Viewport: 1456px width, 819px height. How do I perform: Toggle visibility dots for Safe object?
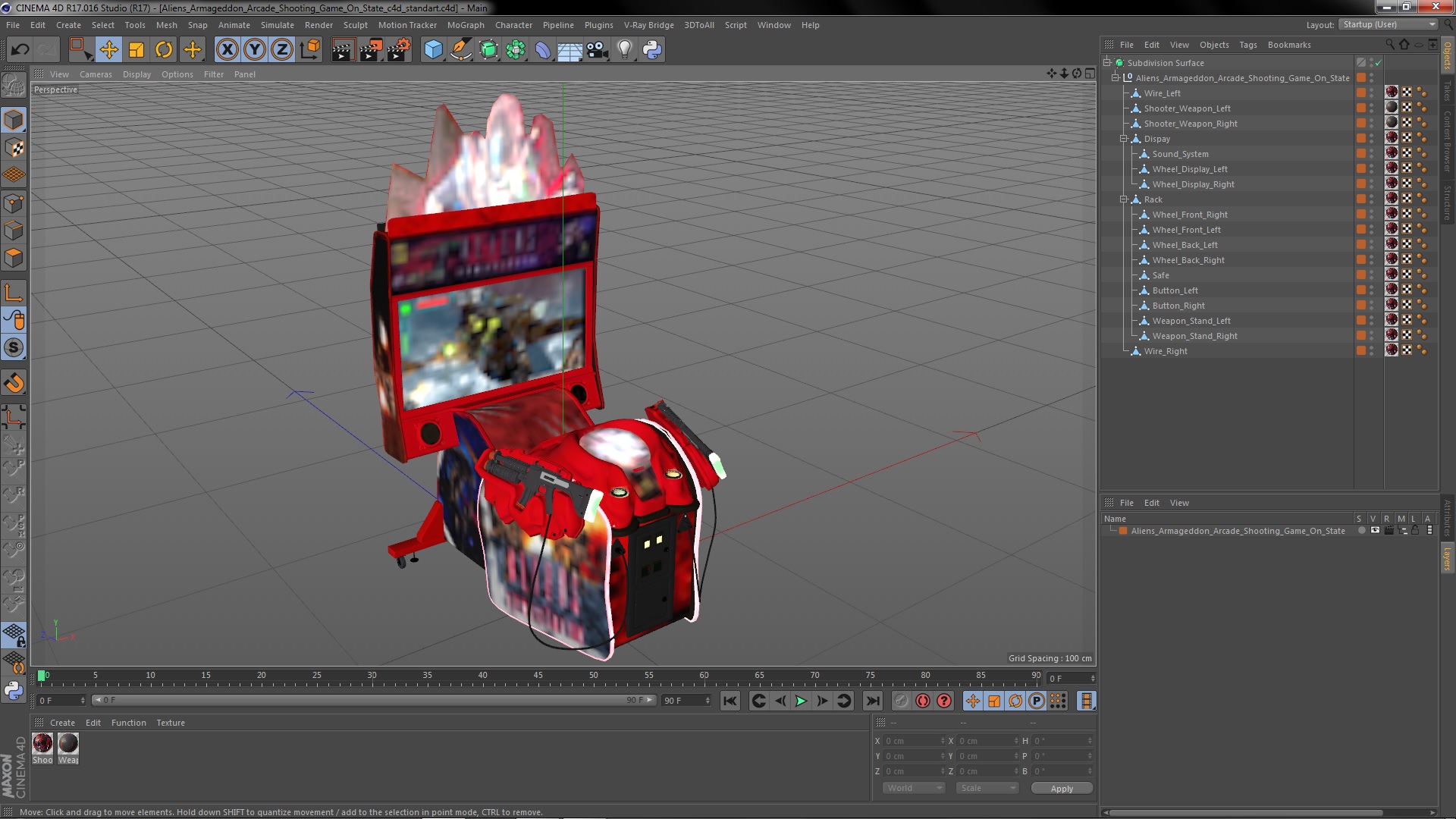click(x=1371, y=275)
